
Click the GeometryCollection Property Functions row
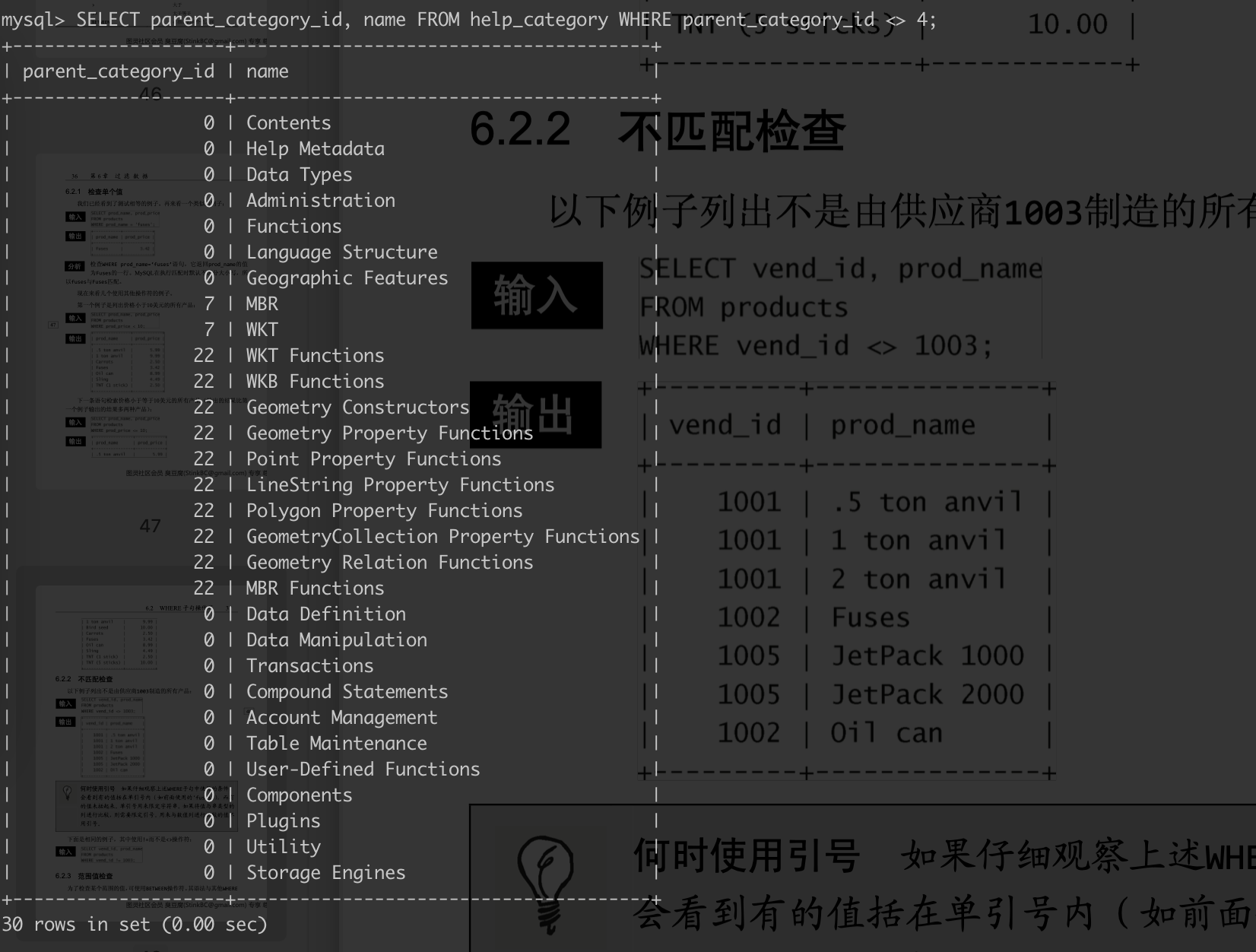pyautogui.click(x=331, y=537)
